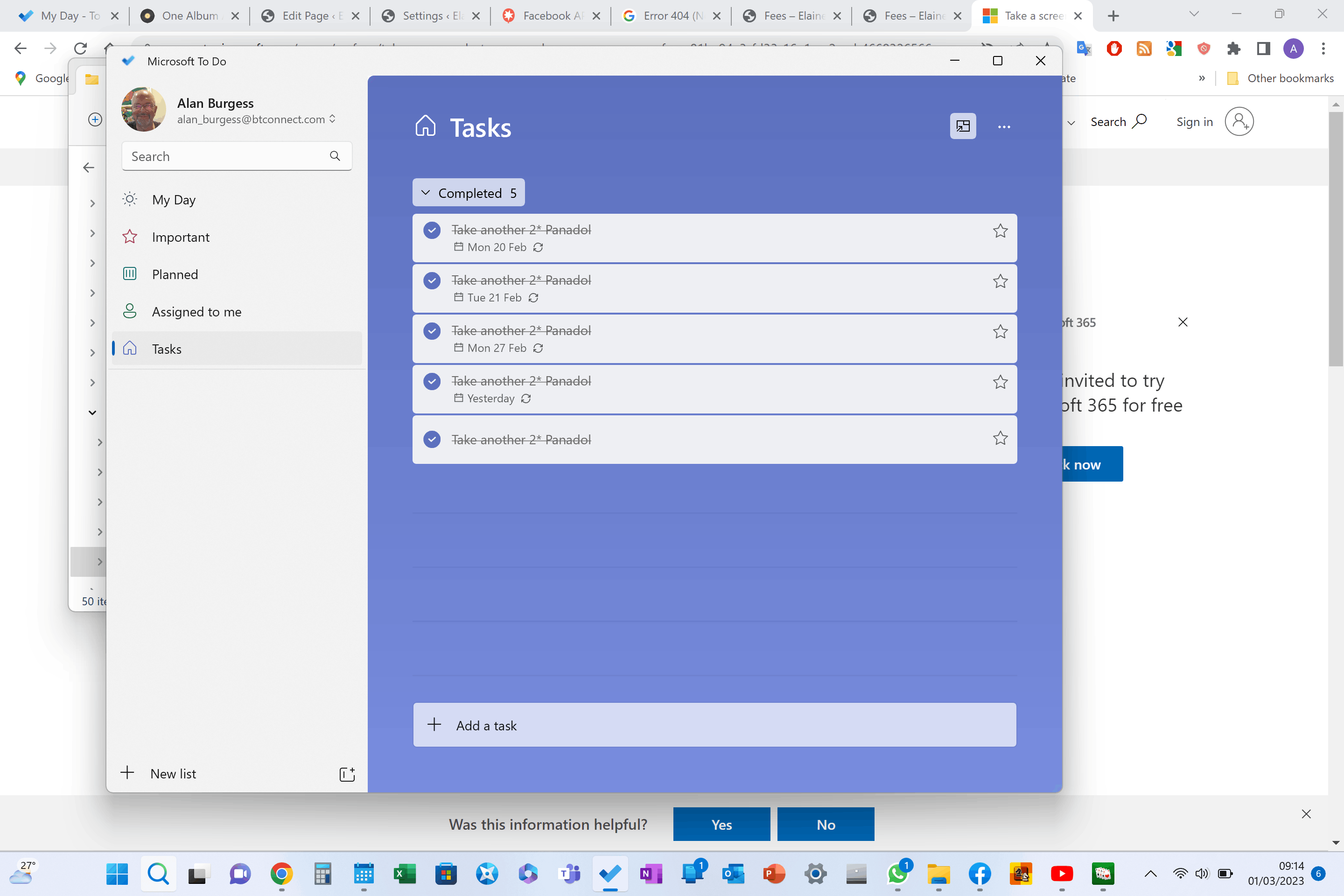Open the recurrence icon on Mon 20 Feb task
This screenshot has height=896, width=1344.
pos(538,247)
